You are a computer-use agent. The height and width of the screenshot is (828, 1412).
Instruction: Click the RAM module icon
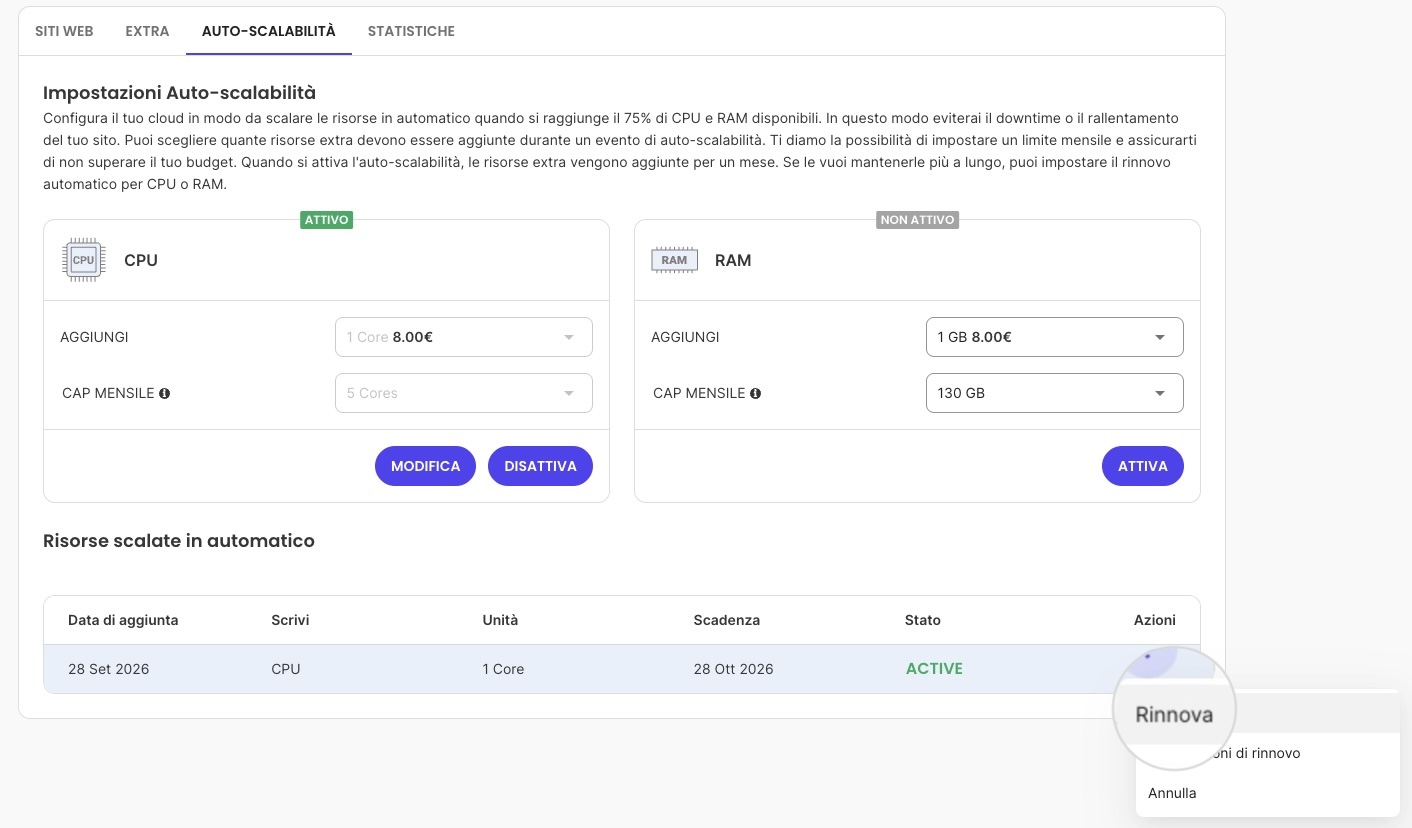pyautogui.click(x=674, y=260)
